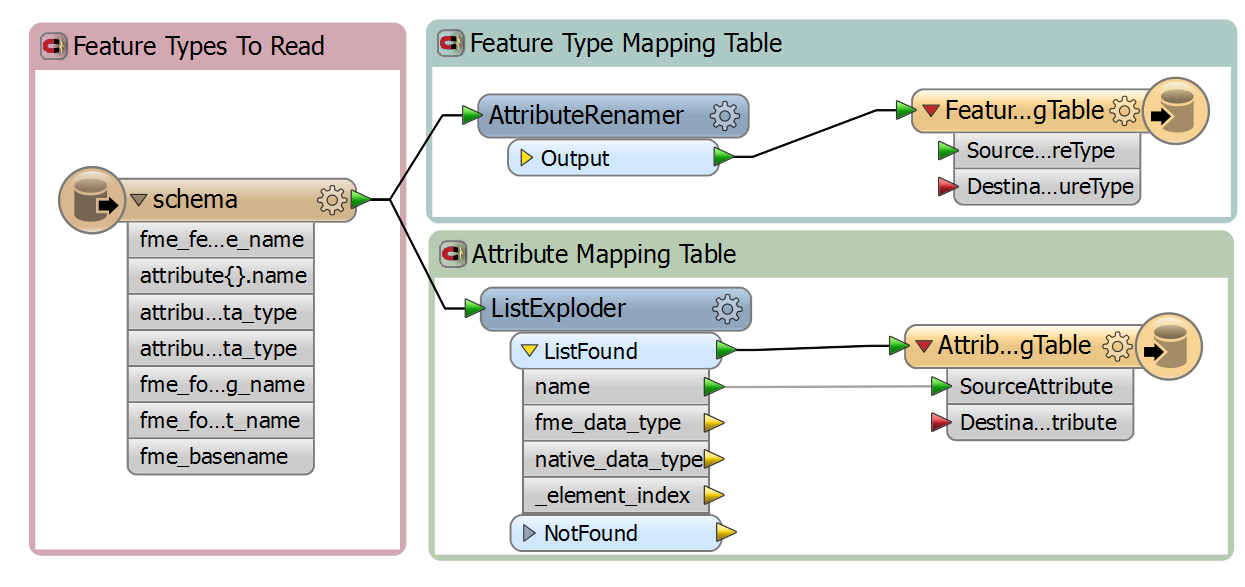Screen dimensions: 1245x587
Task: Collapse the schema node attribute list triangle
Action: 137,199
